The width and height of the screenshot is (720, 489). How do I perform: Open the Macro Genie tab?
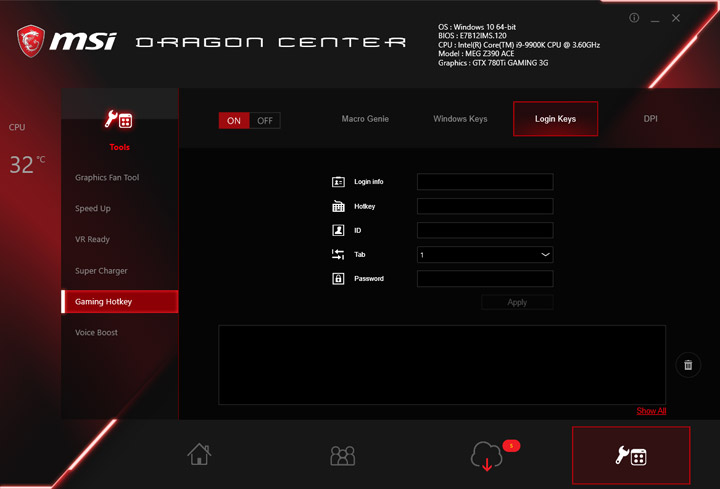(x=365, y=119)
